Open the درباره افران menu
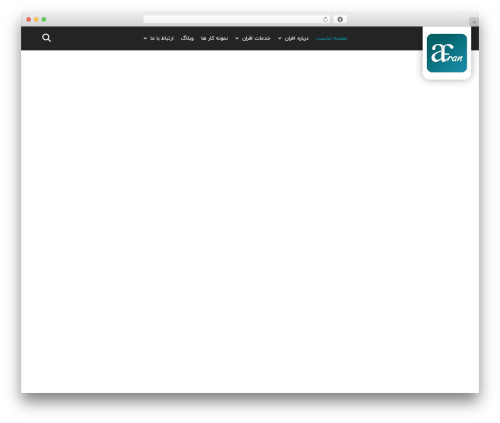This screenshot has height=423, width=500. tap(297, 38)
